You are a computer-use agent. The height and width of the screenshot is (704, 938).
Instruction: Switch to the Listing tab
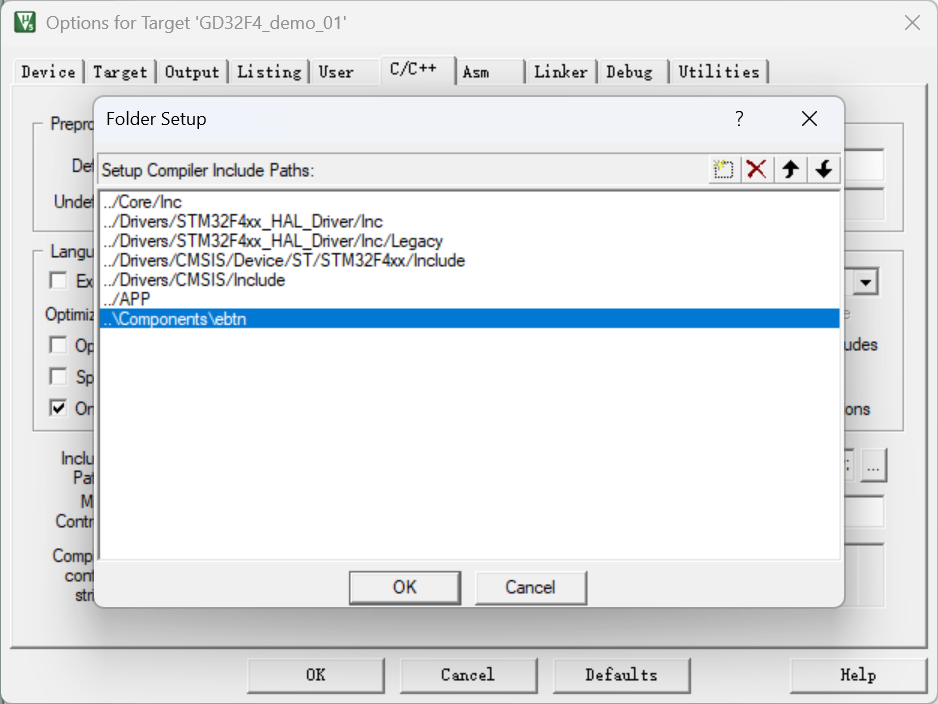pyautogui.click(x=269, y=72)
